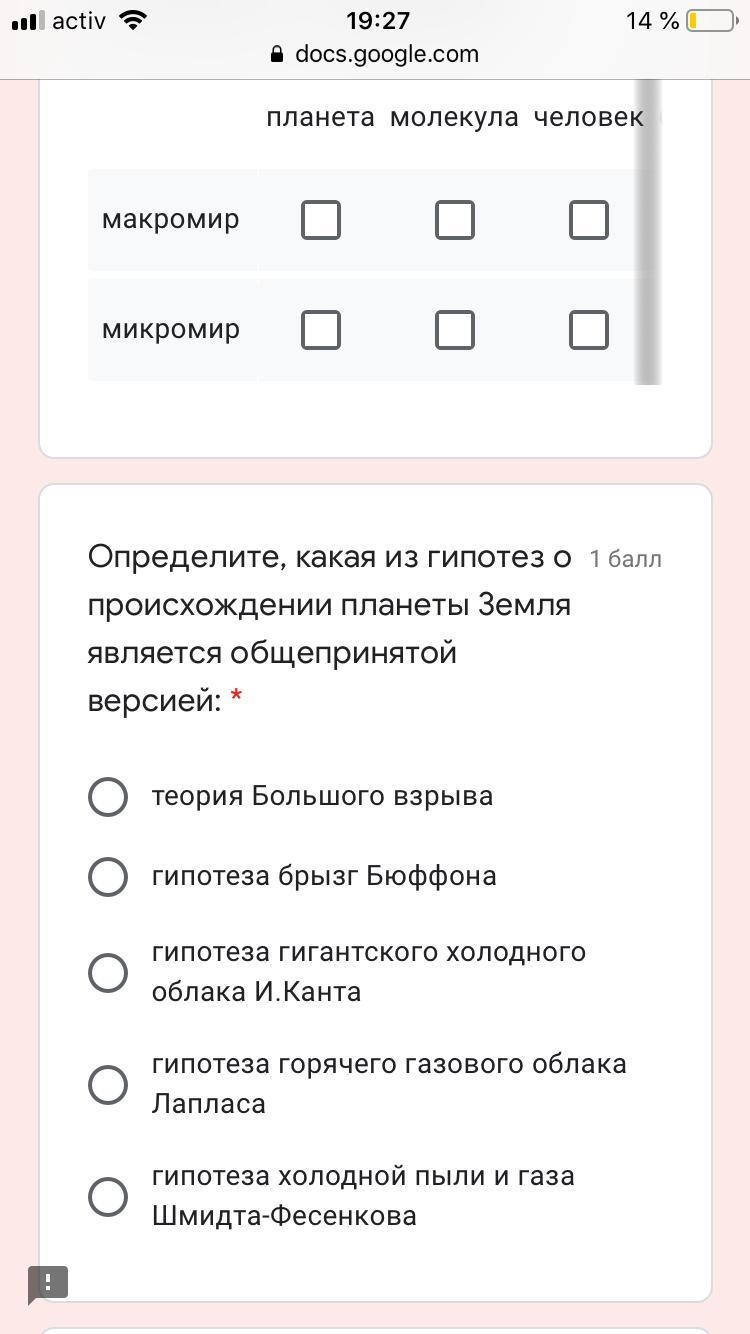The height and width of the screenshot is (1334, 750).
Task: Check микромир box under молекула
Action: pyautogui.click(x=455, y=330)
